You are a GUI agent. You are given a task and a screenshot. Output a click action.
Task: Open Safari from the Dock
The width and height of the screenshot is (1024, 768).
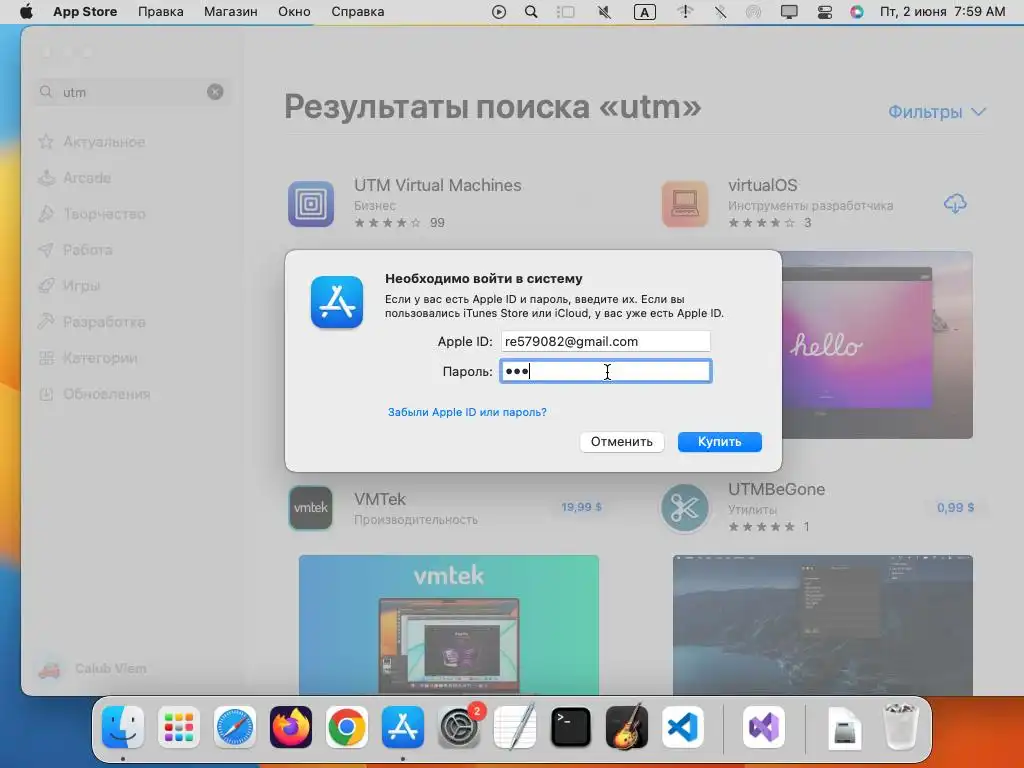click(x=234, y=727)
